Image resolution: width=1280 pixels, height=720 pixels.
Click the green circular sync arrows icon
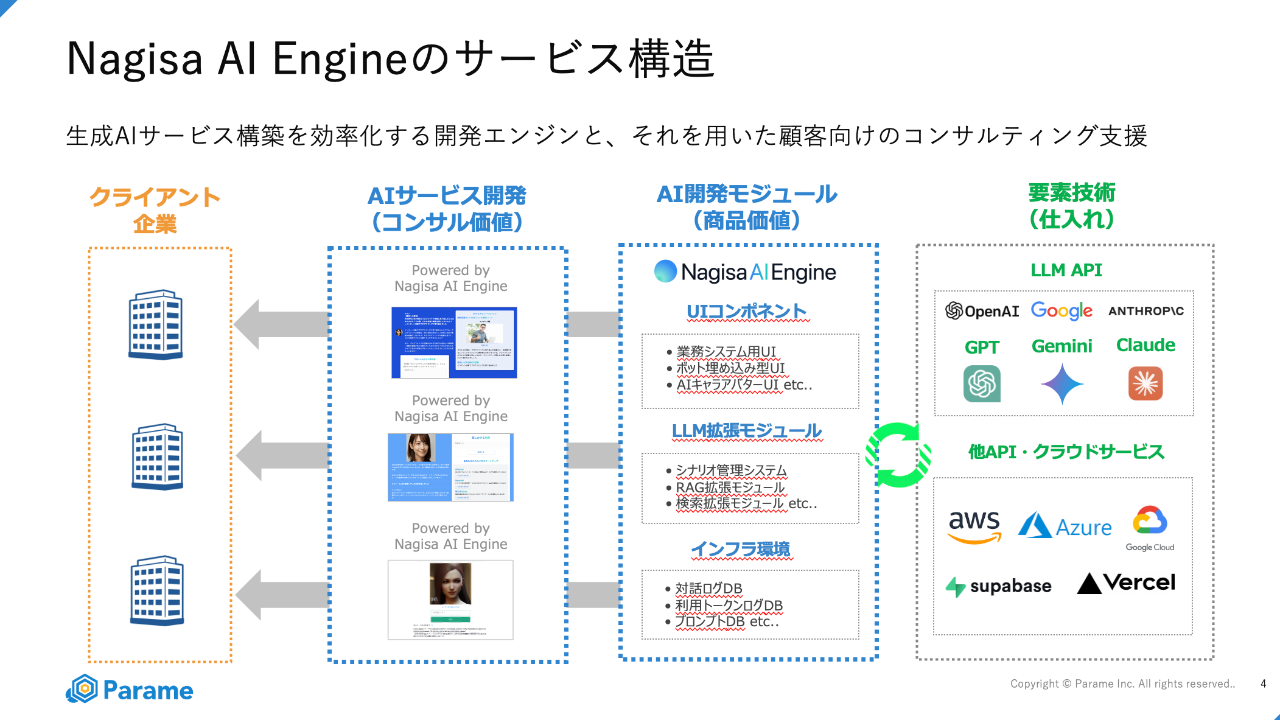coord(898,455)
